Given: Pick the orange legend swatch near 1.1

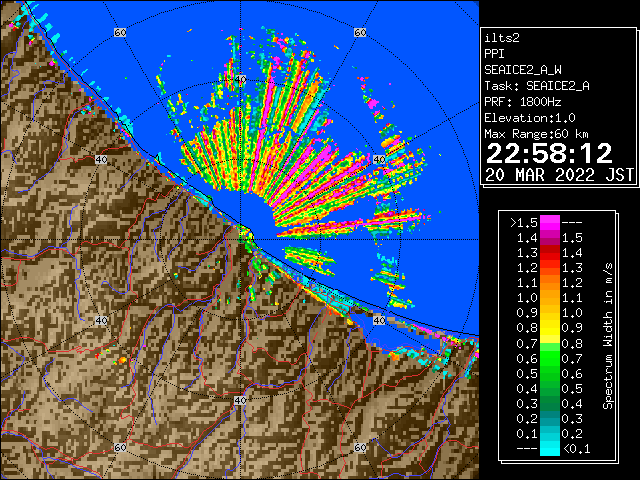Looking at the screenshot, I should point(550,283).
